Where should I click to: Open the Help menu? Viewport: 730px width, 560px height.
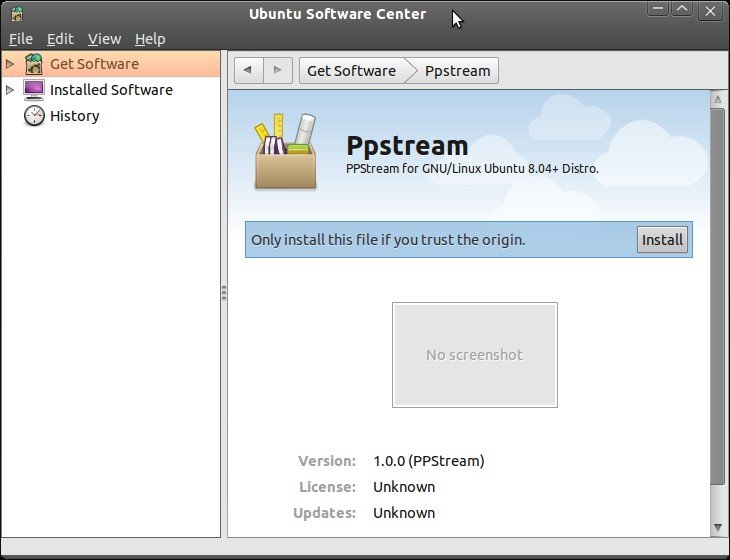(150, 39)
